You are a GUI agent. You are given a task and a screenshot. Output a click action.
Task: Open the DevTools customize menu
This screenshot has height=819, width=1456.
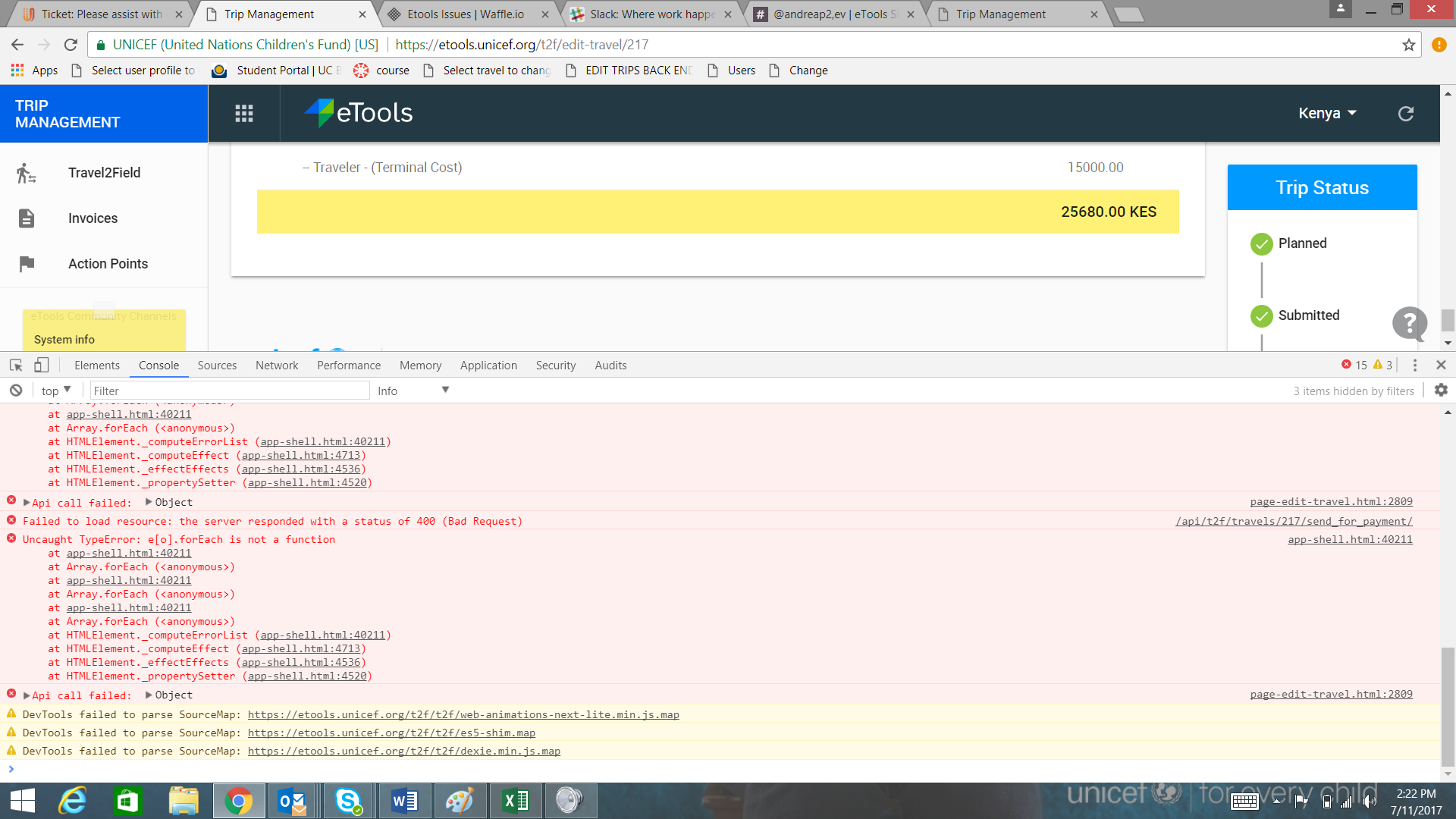click(1414, 365)
